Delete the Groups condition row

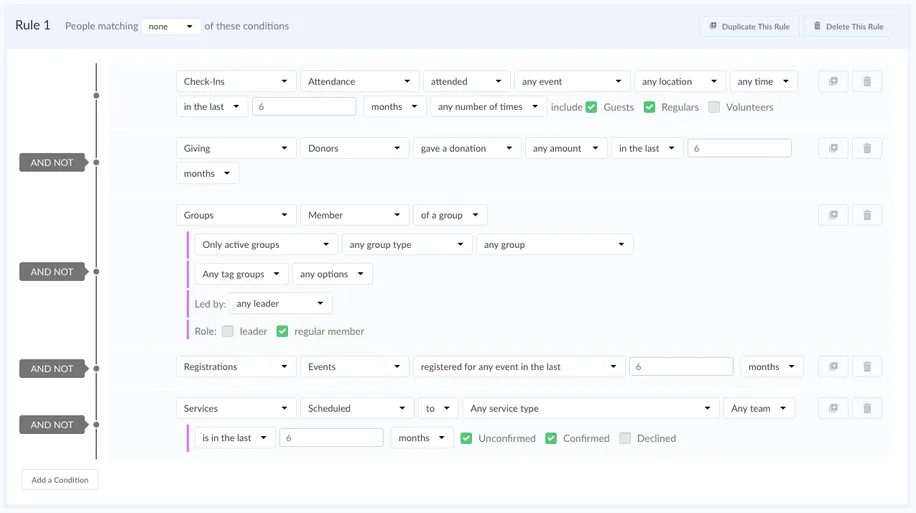pos(867,215)
